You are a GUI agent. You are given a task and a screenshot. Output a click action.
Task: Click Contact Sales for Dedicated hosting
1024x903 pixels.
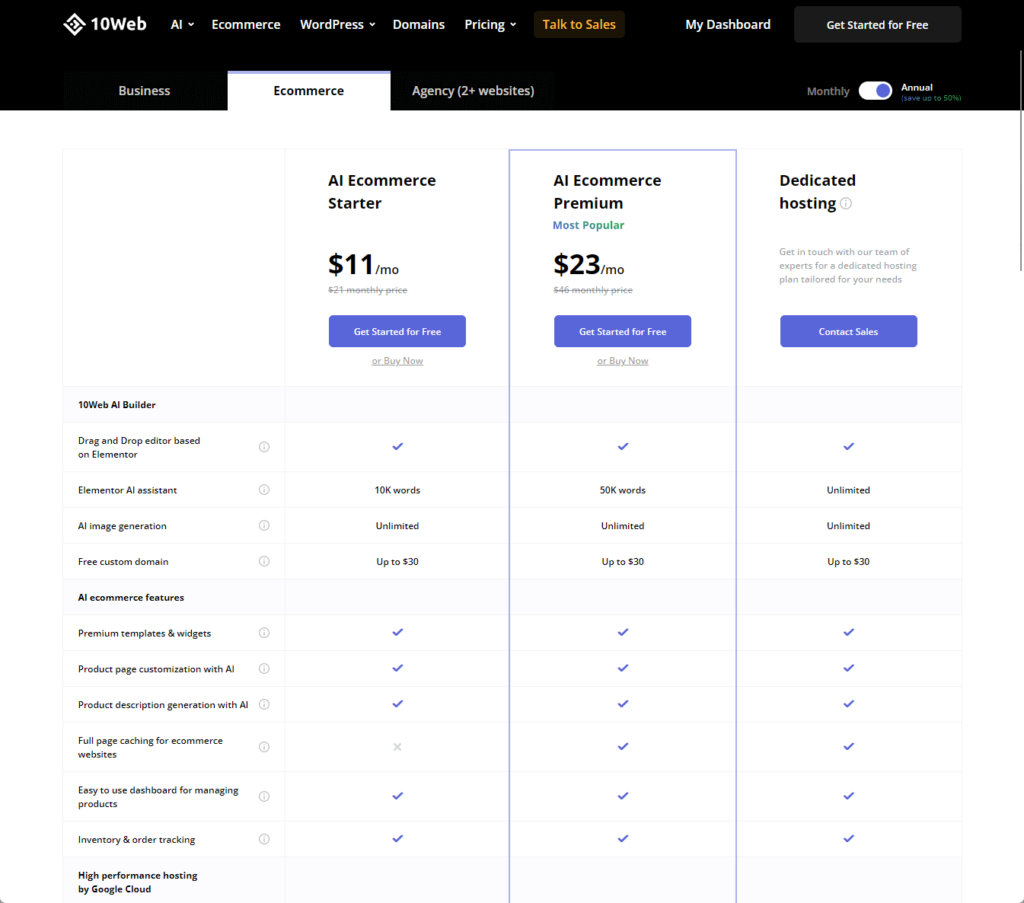click(x=848, y=331)
